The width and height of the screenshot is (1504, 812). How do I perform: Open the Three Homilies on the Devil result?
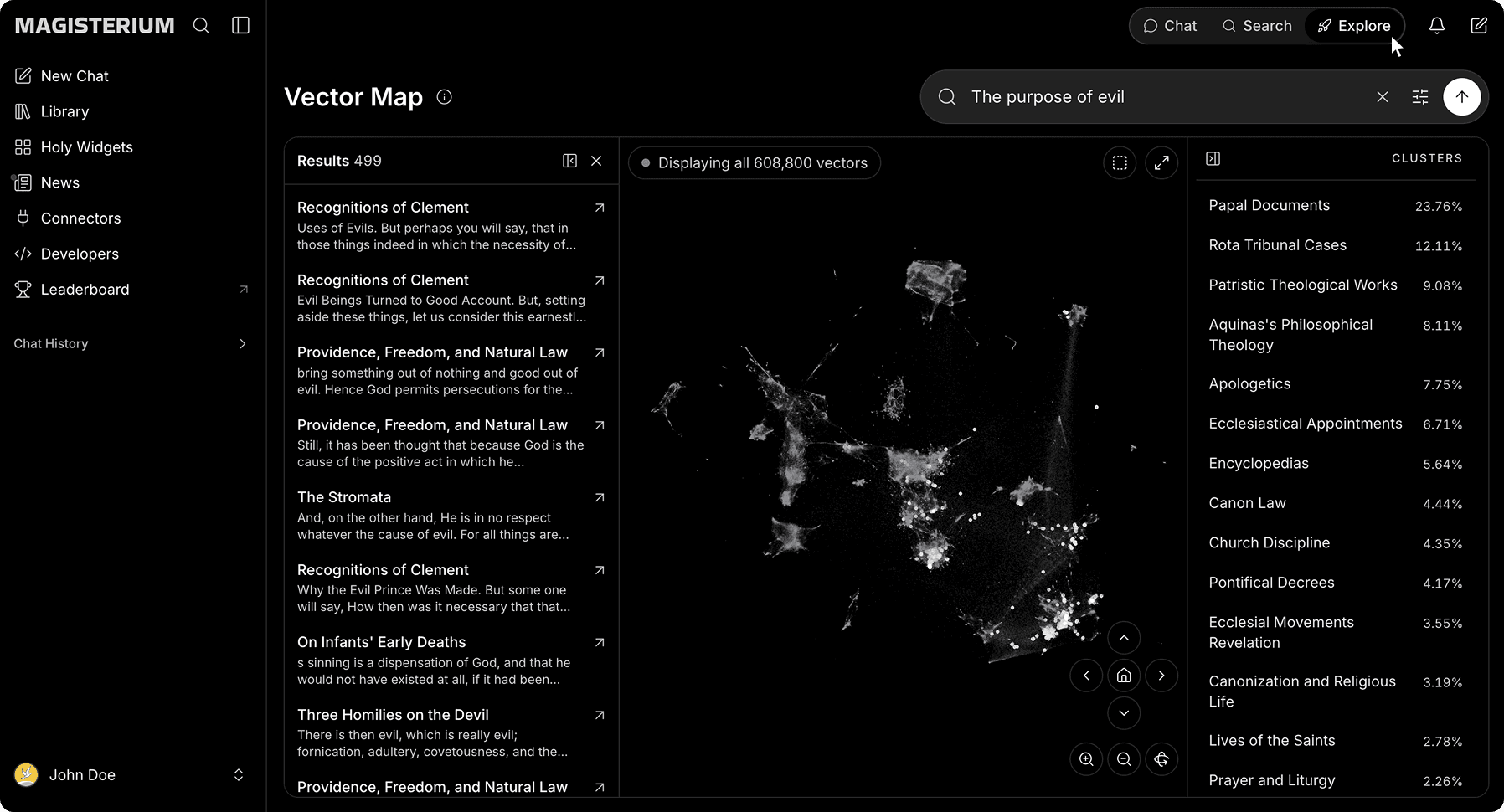(x=451, y=733)
